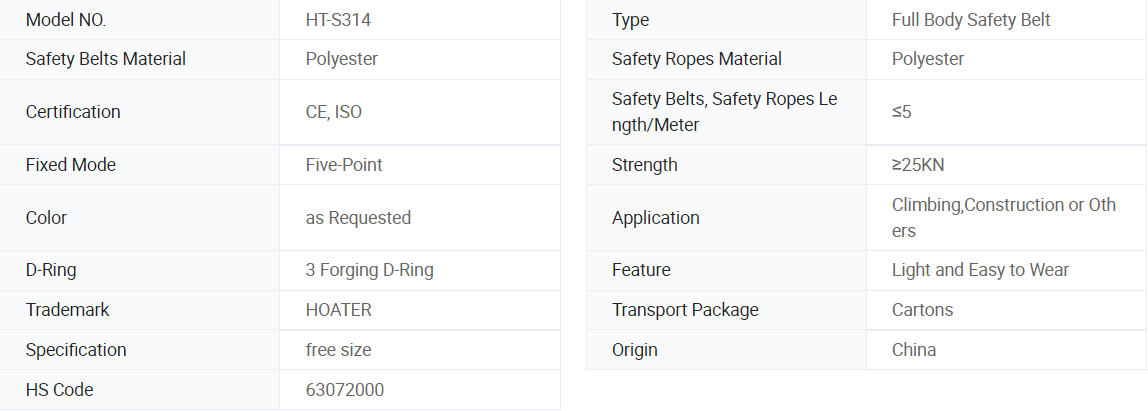Click the ≥25KN strength value
Viewport: 1148px width, 411px height.
click(918, 165)
